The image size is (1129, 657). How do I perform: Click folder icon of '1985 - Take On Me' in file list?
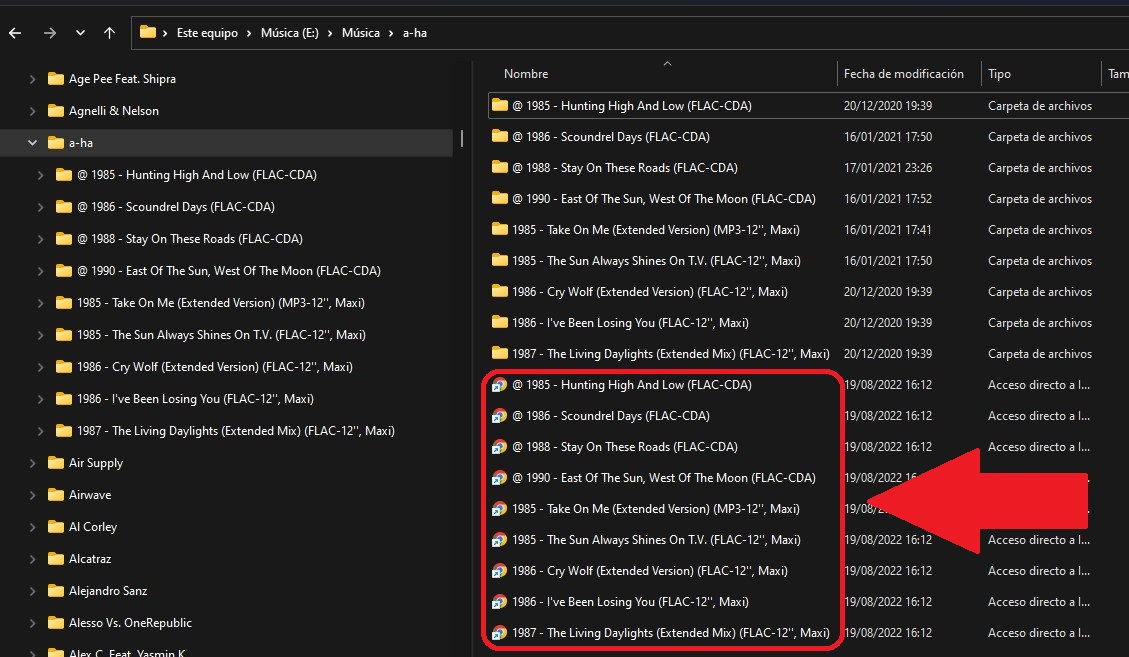(x=500, y=229)
